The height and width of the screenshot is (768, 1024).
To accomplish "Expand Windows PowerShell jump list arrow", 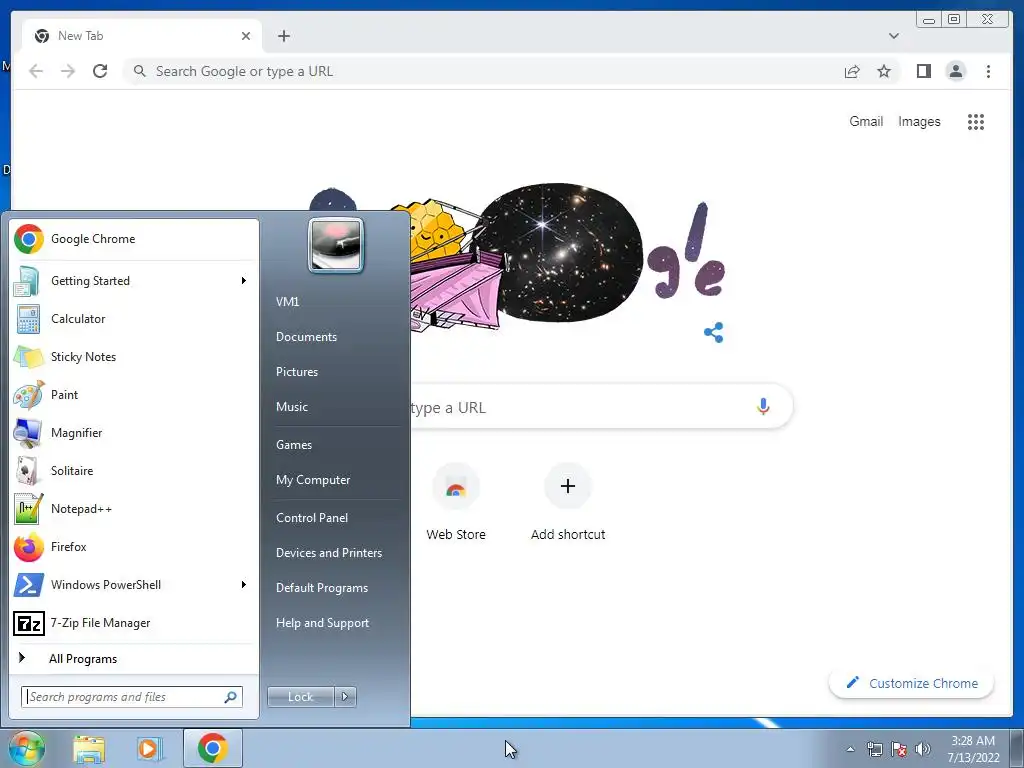I will pos(244,584).
